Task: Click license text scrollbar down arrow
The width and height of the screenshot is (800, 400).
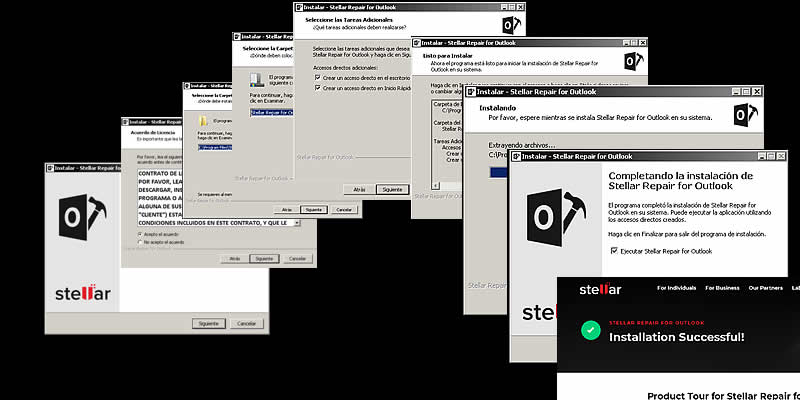Action: pyautogui.click(x=297, y=223)
